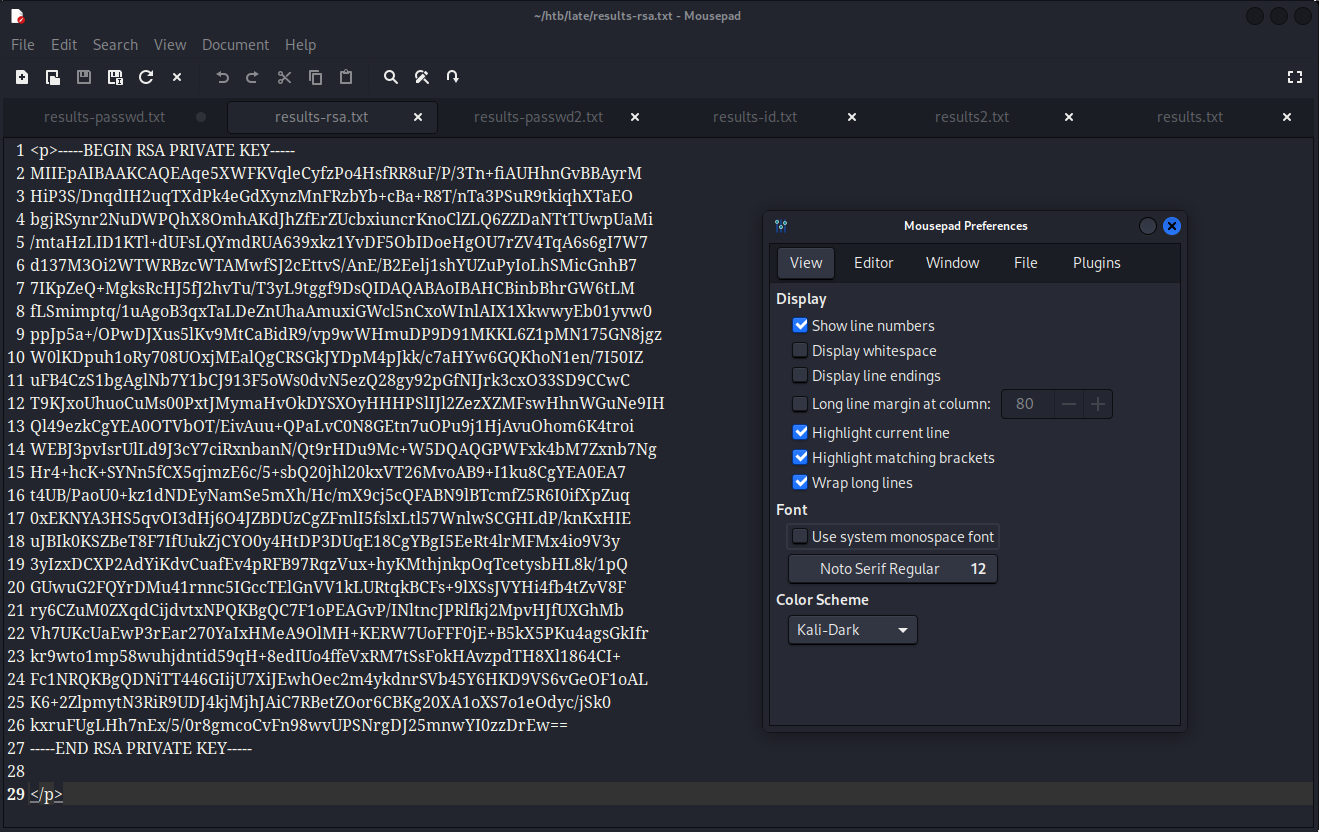This screenshot has height=832, width=1319.
Task: Open the Document menu
Action: [x=235, y=45]
